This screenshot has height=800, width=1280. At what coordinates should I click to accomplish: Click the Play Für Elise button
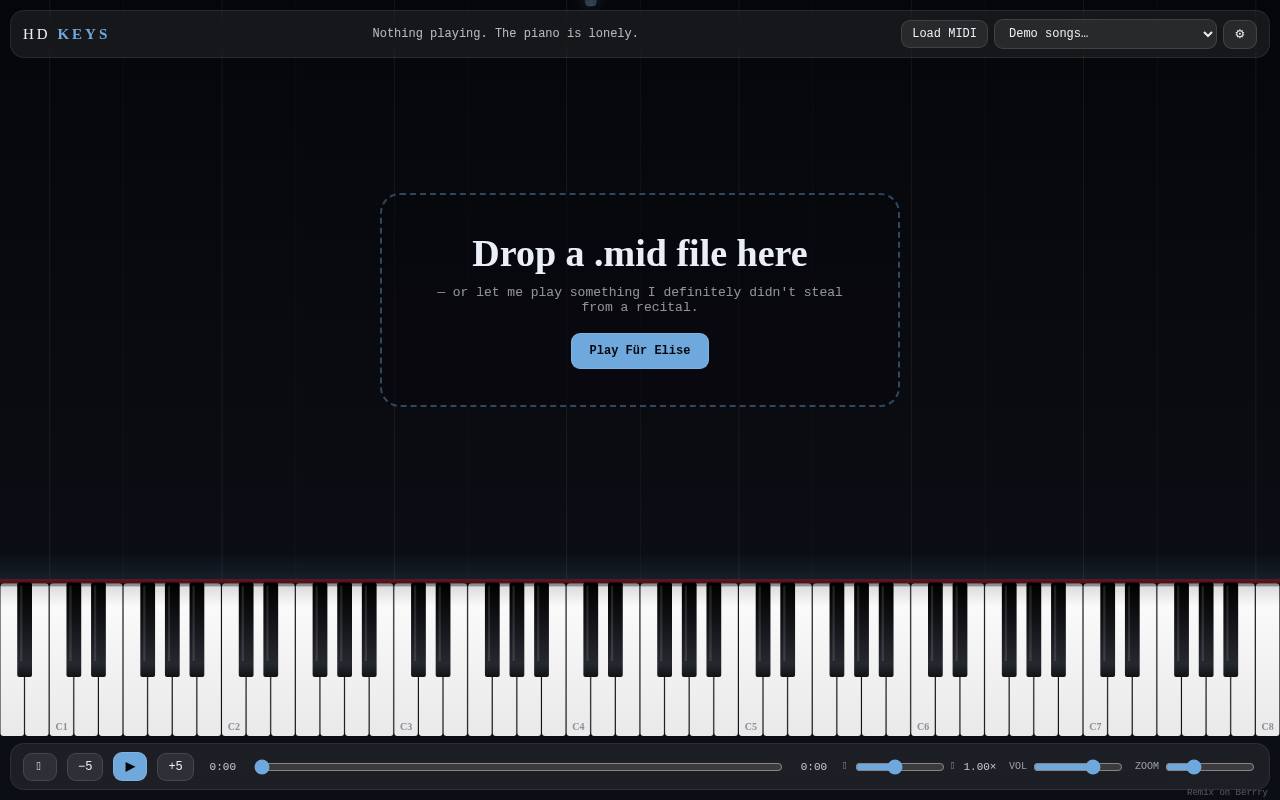[x=640, y=351]
